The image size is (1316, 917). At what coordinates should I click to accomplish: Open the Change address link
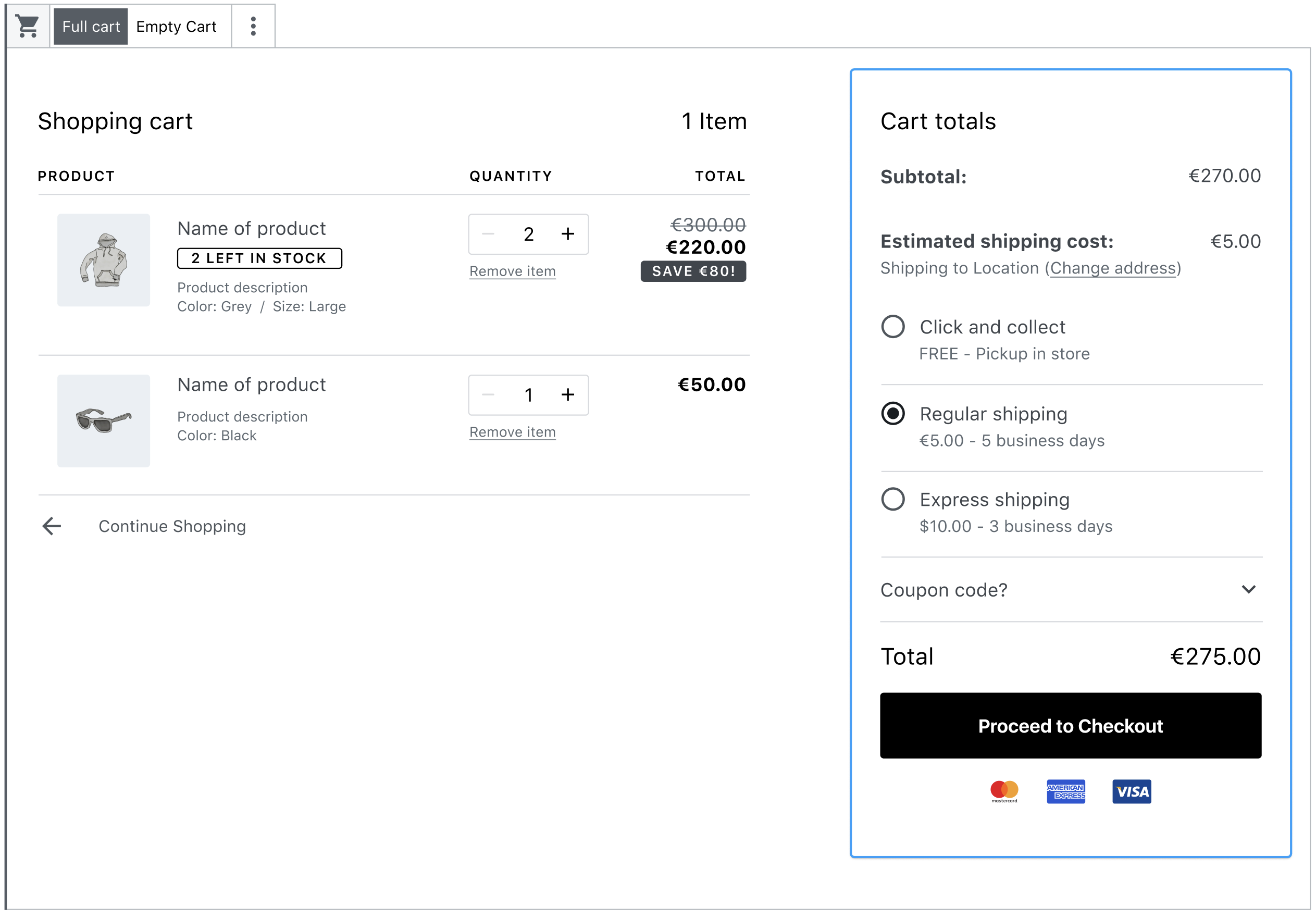1113,268
